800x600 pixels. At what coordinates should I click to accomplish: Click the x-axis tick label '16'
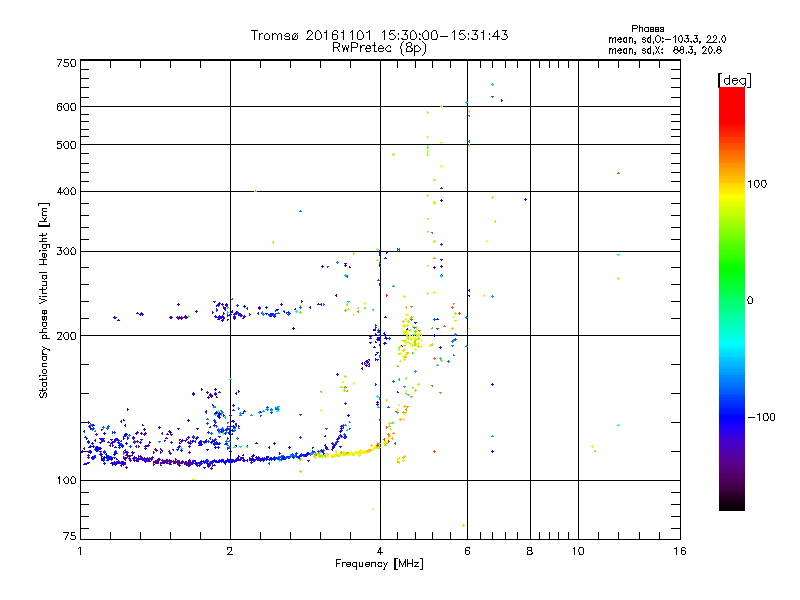click(x=680, y=551)
